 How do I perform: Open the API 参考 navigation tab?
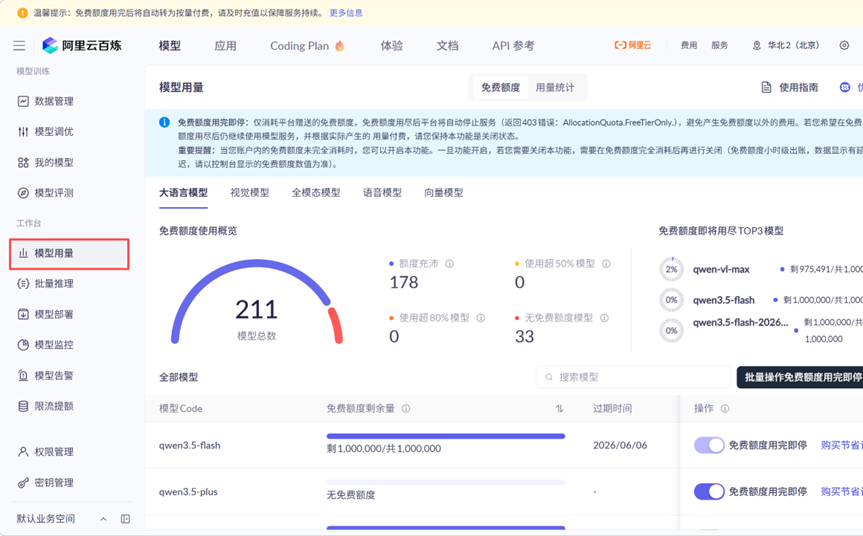[x=513, y=46]
